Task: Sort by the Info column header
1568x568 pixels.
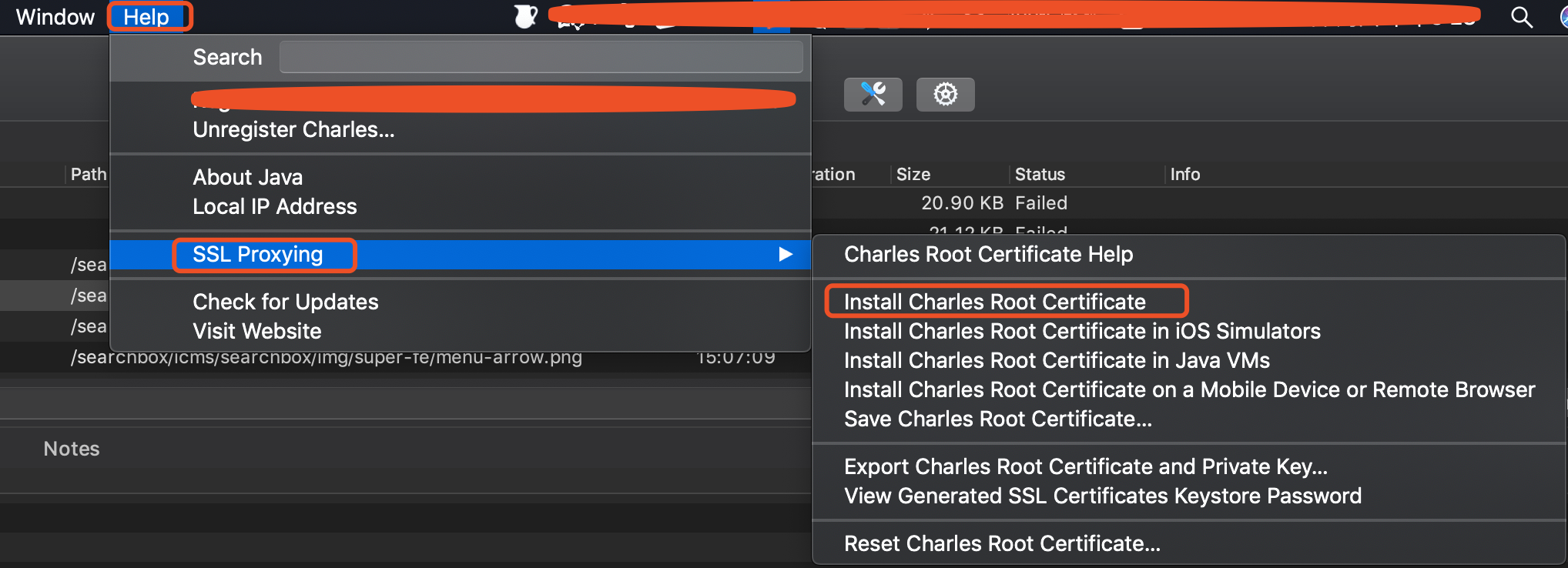Action: point(1184,174)
